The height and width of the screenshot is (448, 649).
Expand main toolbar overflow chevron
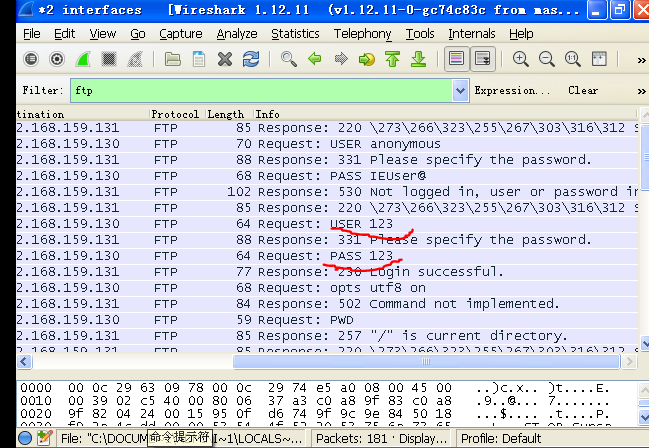click(x=641, y=60)
